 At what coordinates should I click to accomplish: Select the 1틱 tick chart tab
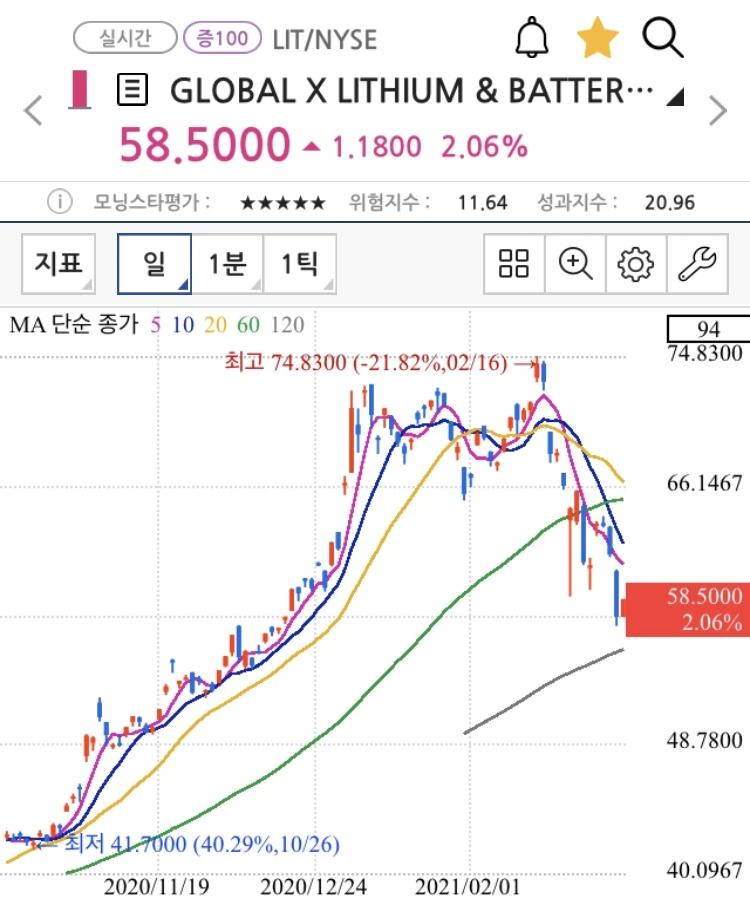299,264
